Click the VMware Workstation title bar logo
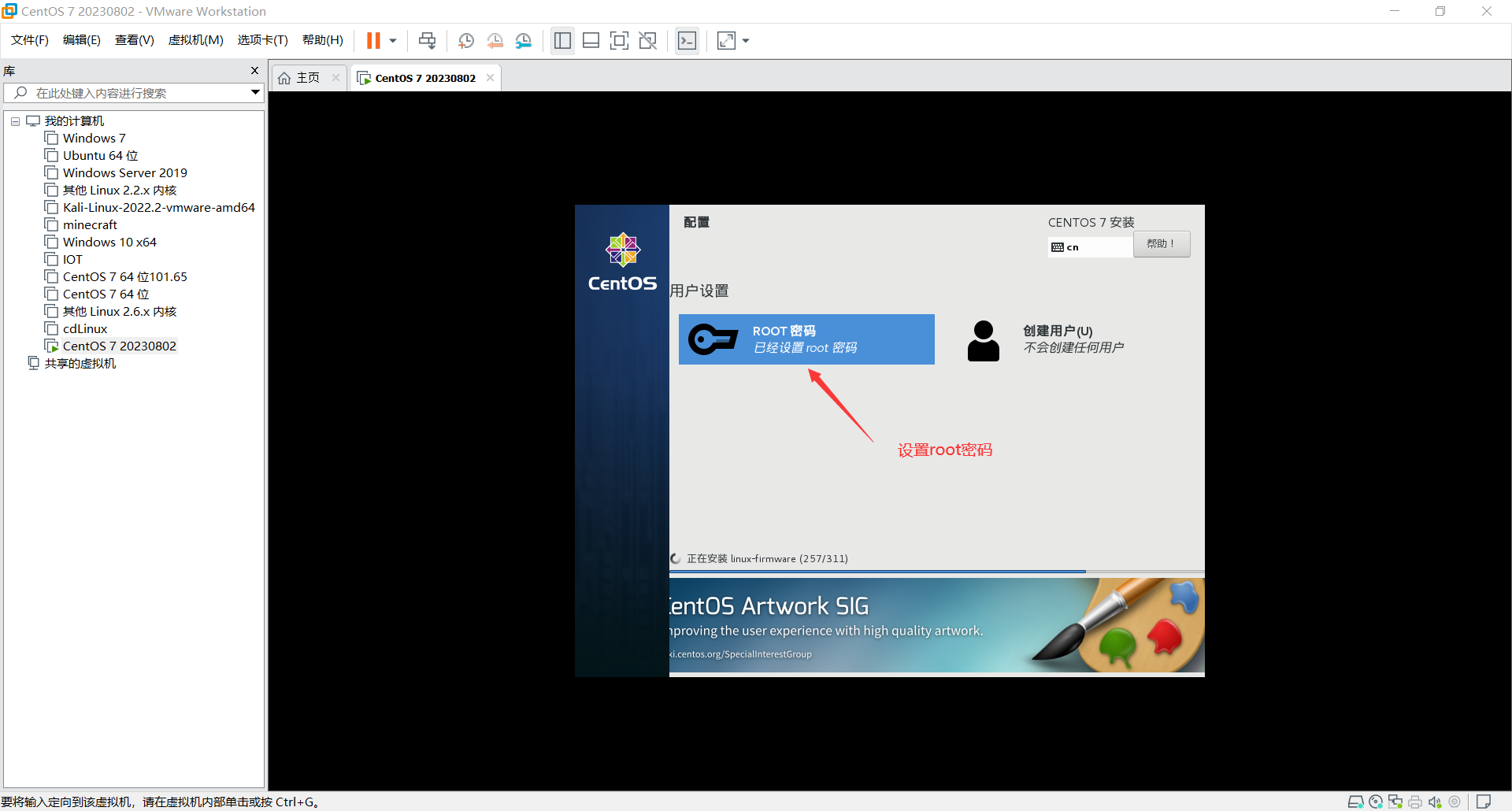This screenshot has height=811, width=1512. pyautogui.click(x=9, y=11)
